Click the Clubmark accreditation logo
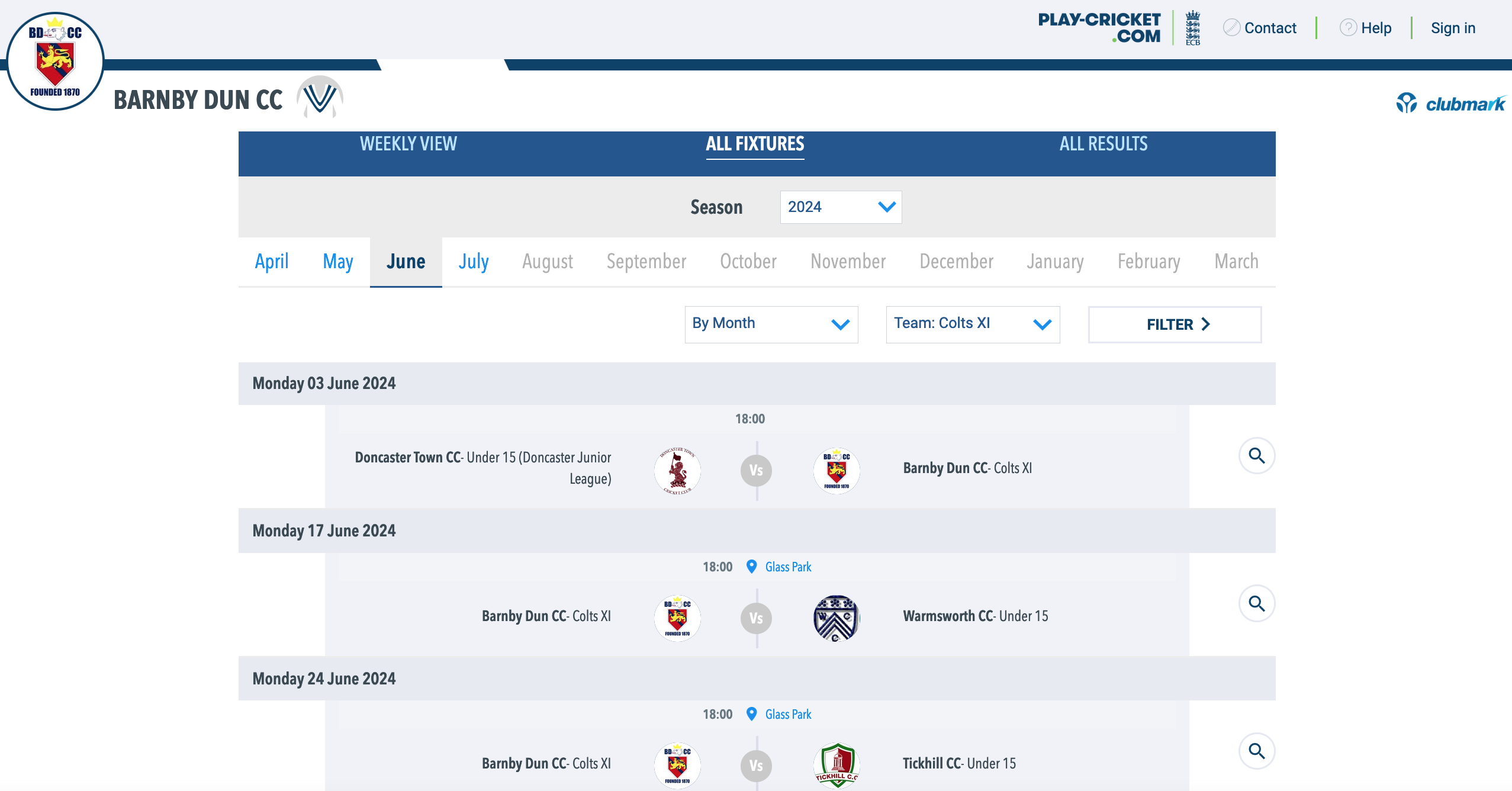 point(1450,104)
